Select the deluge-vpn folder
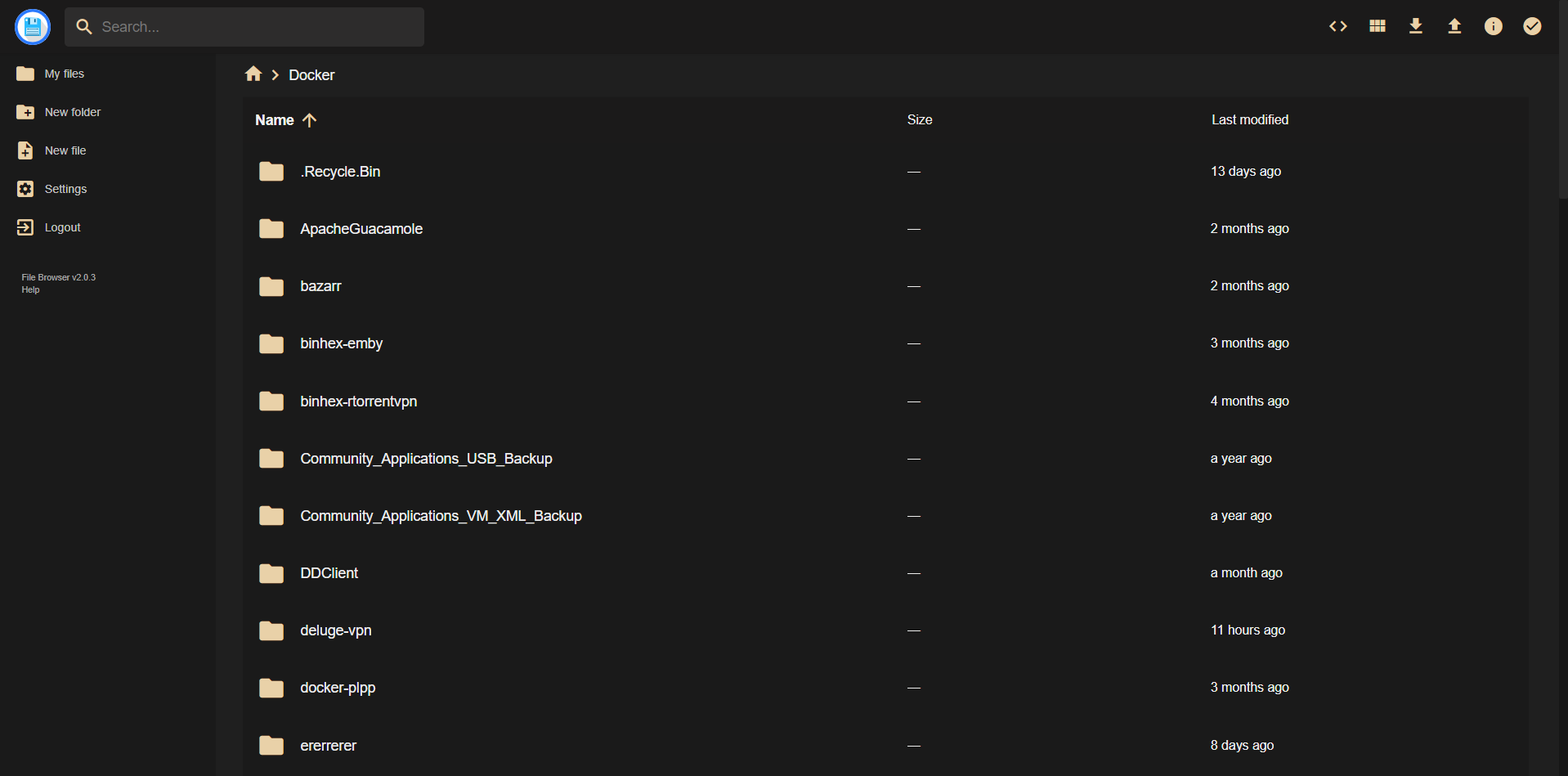Screen dimensions: 1568x776 click(335, 630)
